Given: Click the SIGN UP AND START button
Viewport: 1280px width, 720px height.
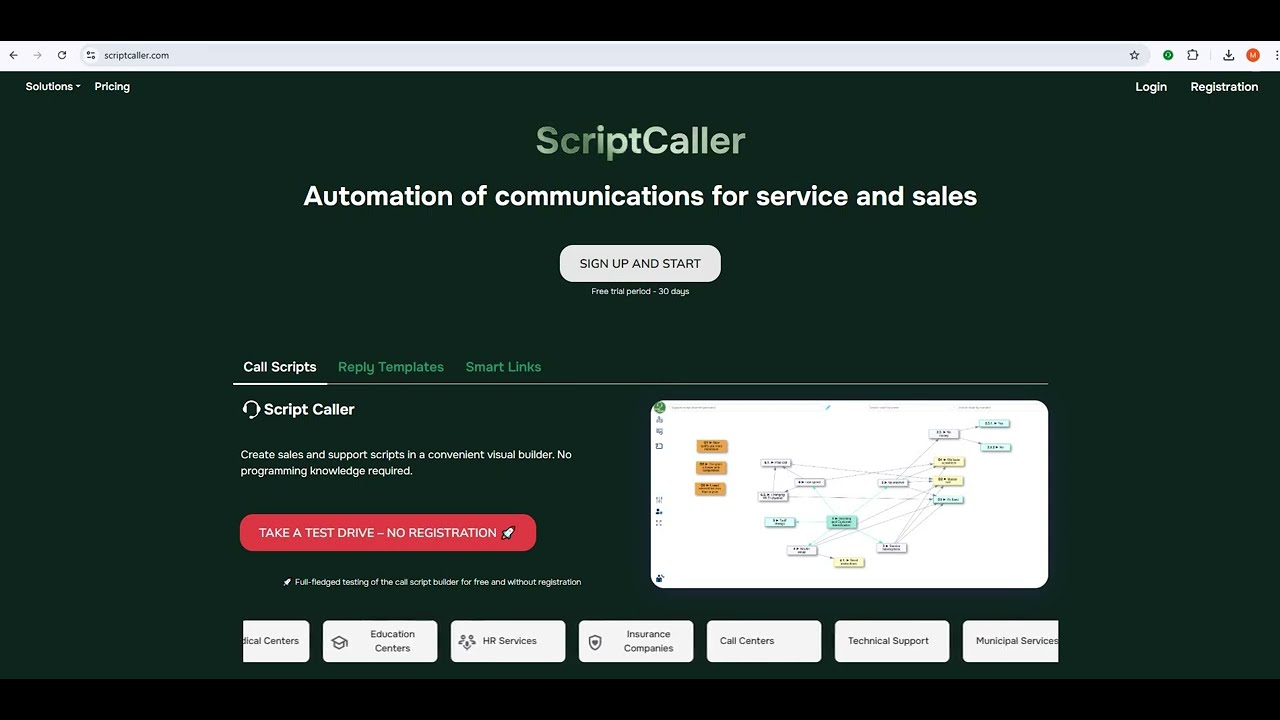Looking at the screenshot, I should [640, 263].
